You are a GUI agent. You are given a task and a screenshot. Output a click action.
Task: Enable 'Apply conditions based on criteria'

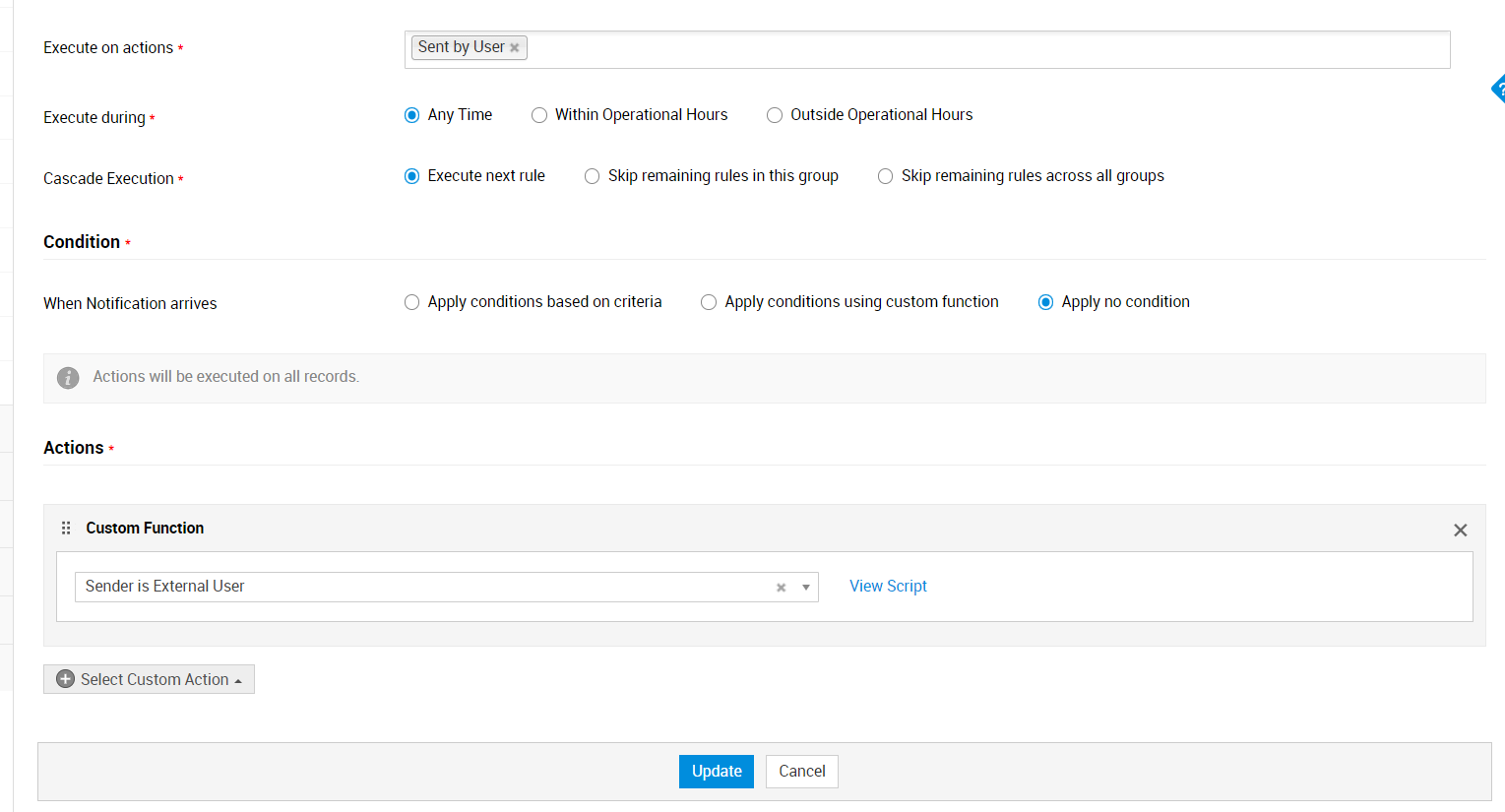tap(412, 302)
